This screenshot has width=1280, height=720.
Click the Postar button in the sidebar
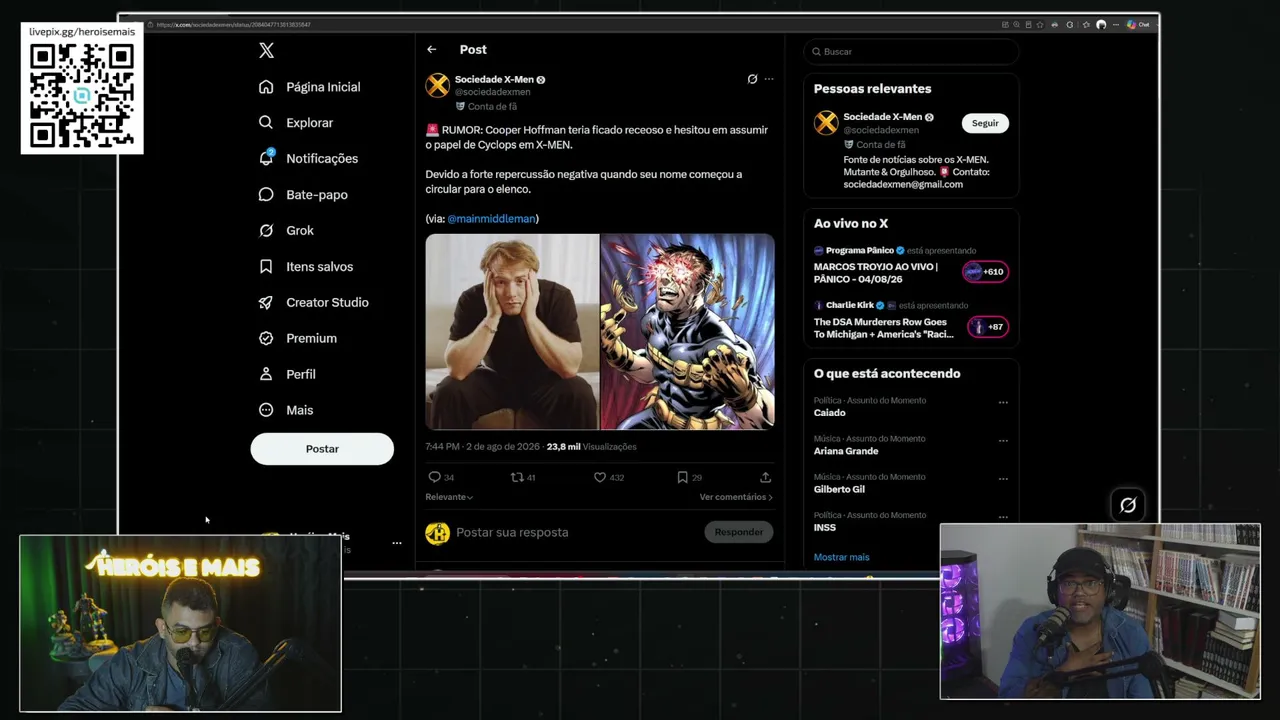tap(322, 449)
